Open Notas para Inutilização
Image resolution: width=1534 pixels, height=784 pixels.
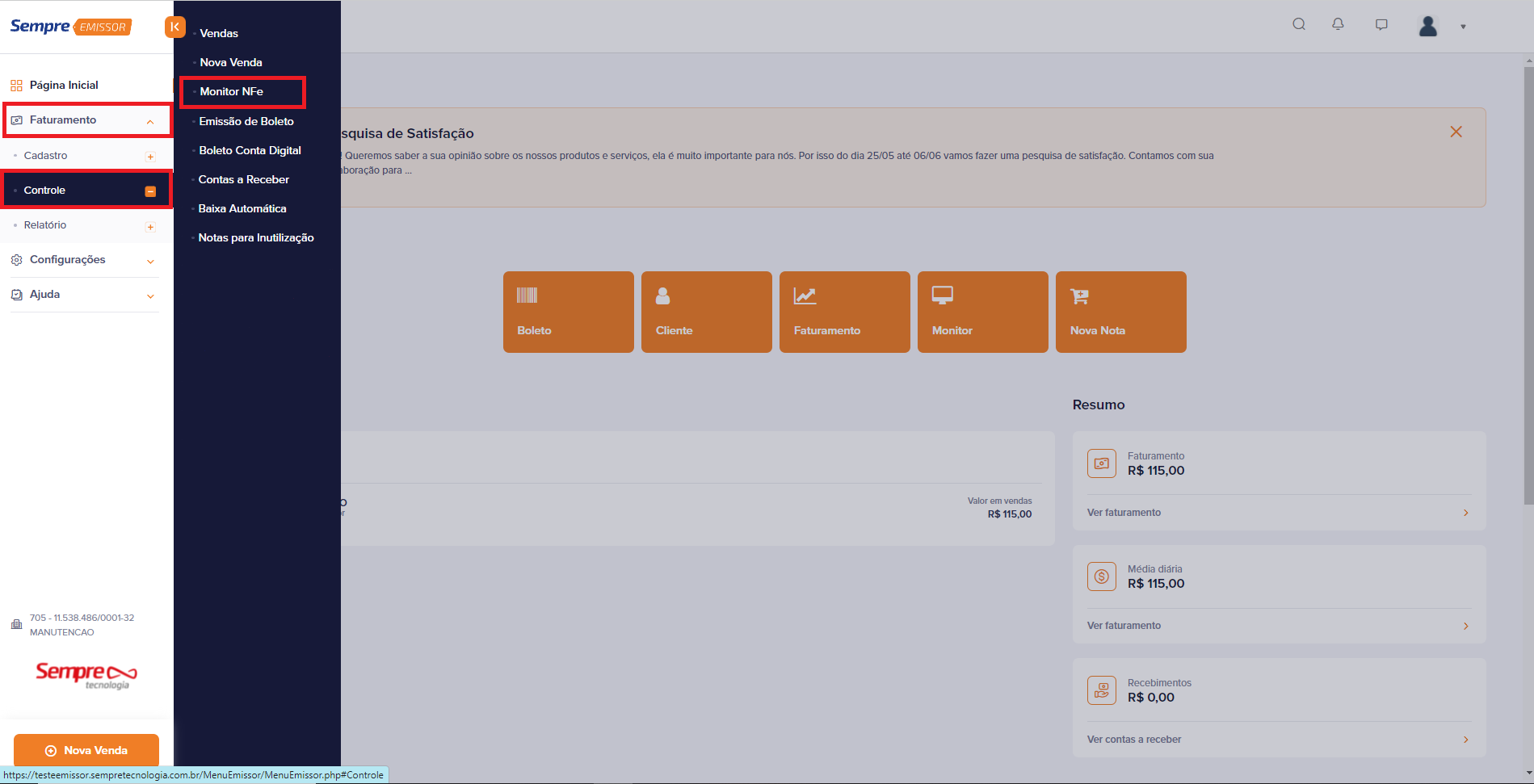click(256, 237)
